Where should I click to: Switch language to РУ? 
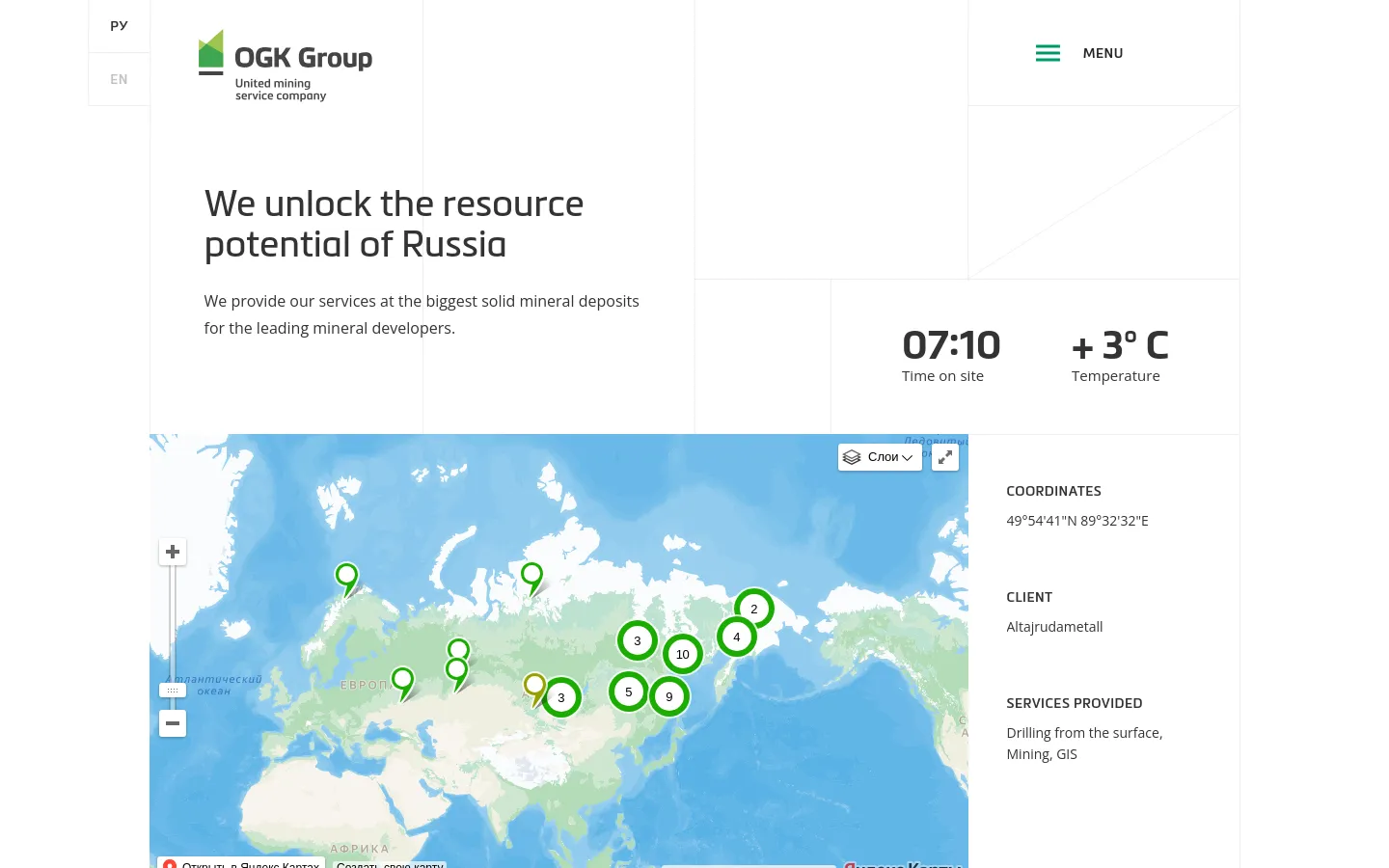(x=119, y=26)
